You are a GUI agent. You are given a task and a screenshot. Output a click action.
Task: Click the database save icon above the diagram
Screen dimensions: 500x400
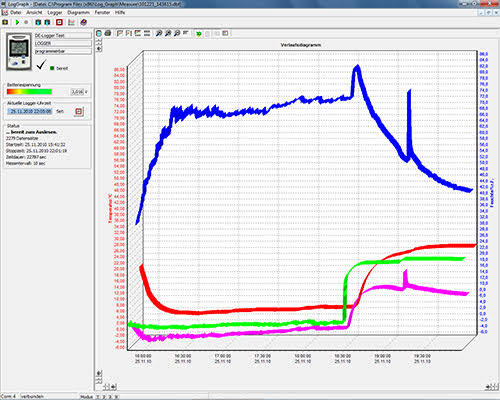99,33
